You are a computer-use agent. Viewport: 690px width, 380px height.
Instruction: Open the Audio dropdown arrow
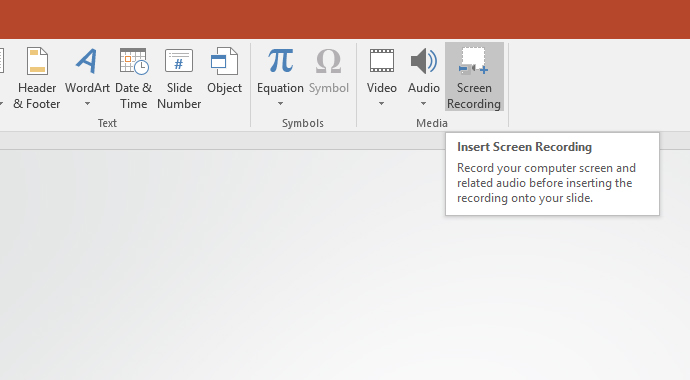pos(423,104)
